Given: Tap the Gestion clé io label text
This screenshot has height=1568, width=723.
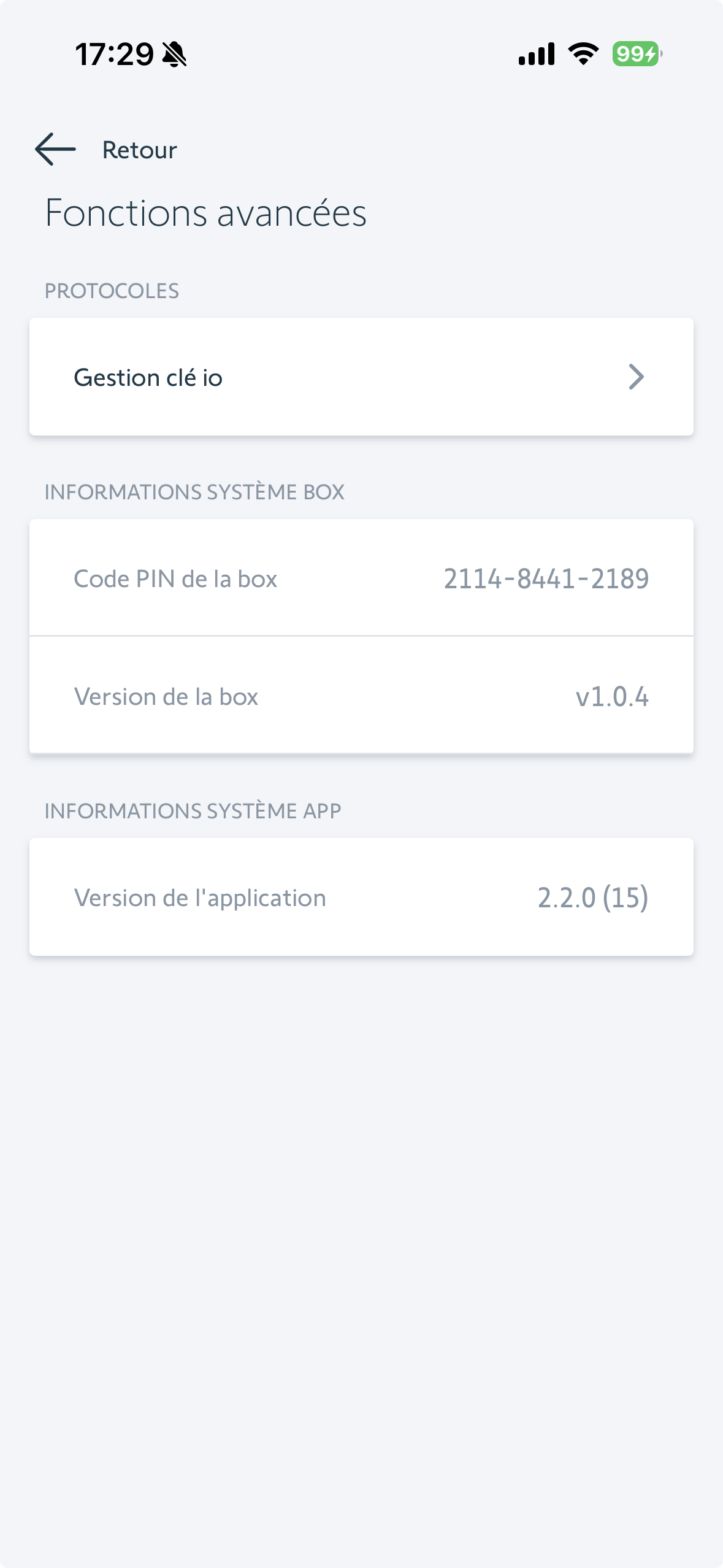Looking at the screenshot, I should (148, 377).
